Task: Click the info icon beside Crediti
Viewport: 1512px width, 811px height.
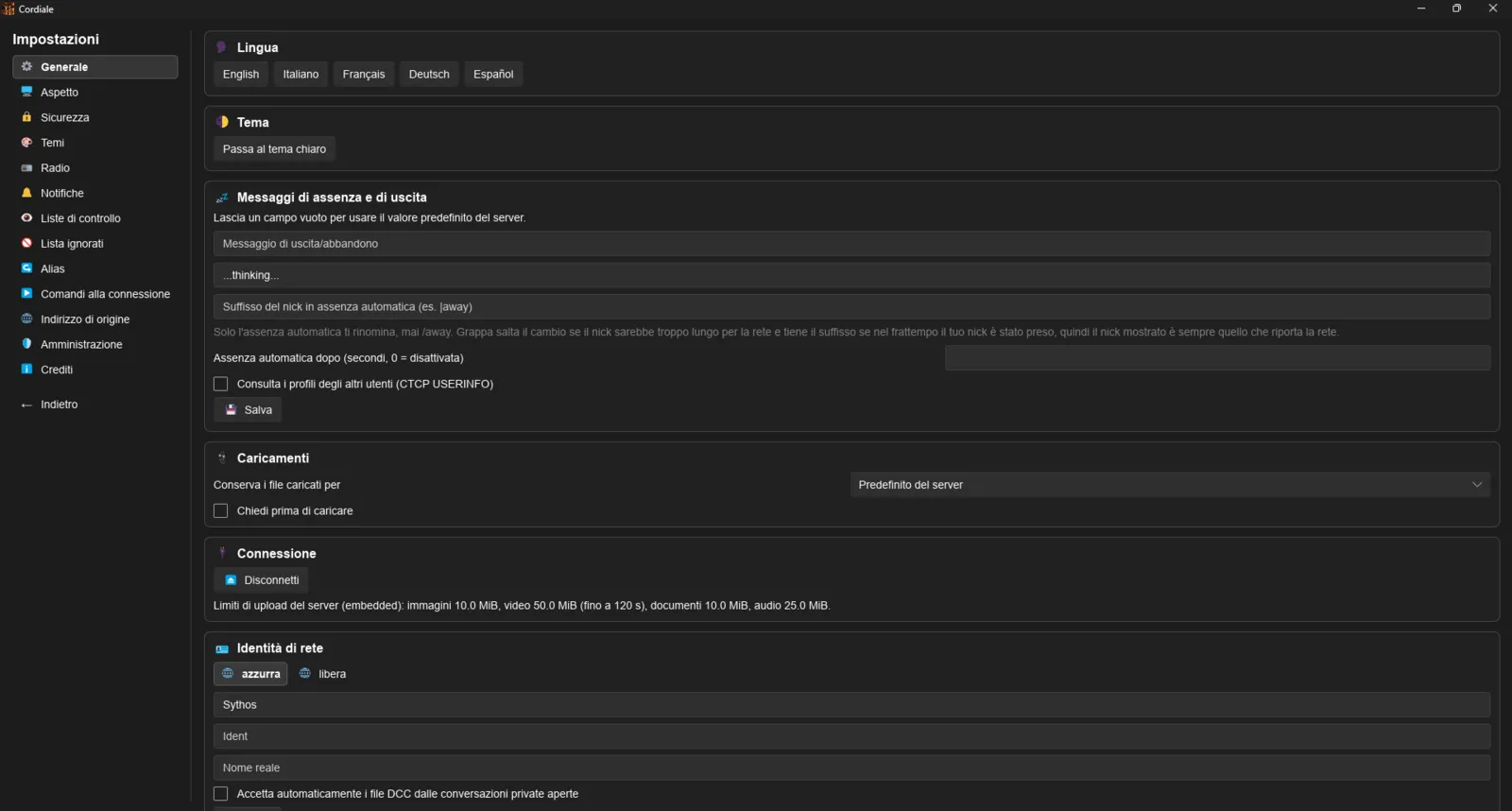Action: point(26,370)
